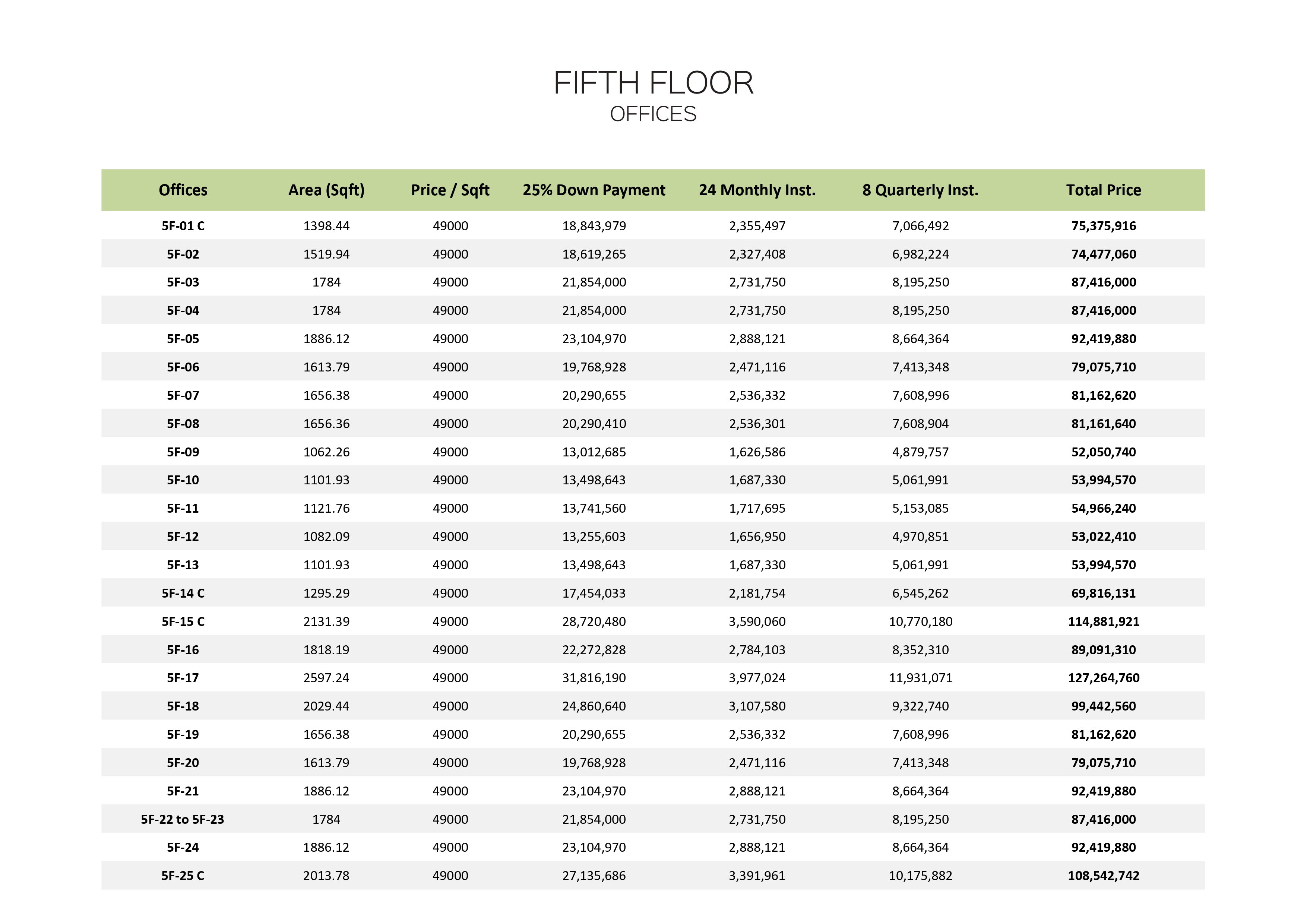Select monthly installment 1,626,586 for 5F-09
Screen dimensions: 1307x924
(757, 452)
